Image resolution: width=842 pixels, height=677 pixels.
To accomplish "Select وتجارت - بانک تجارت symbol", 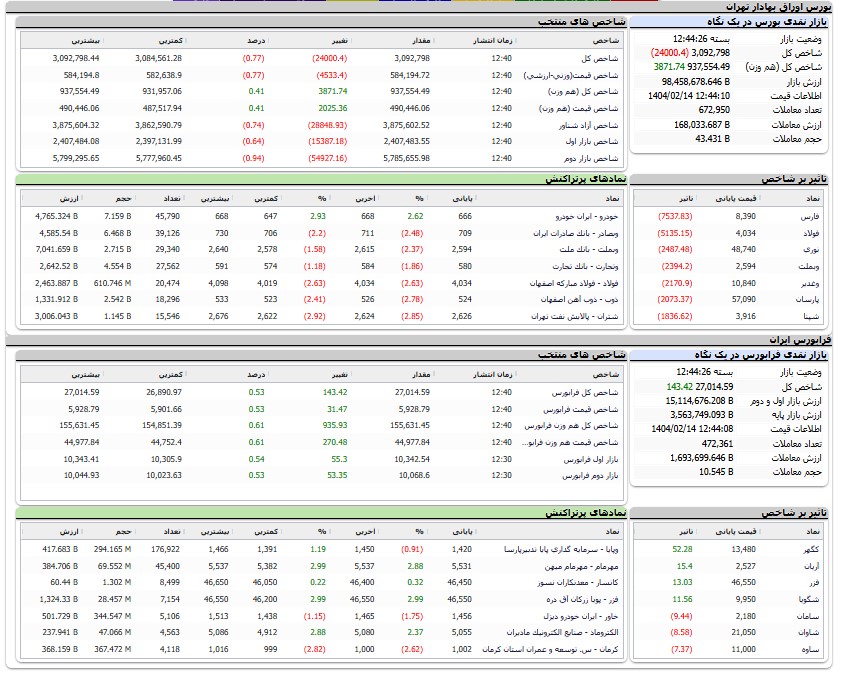I will pos(585,266).
